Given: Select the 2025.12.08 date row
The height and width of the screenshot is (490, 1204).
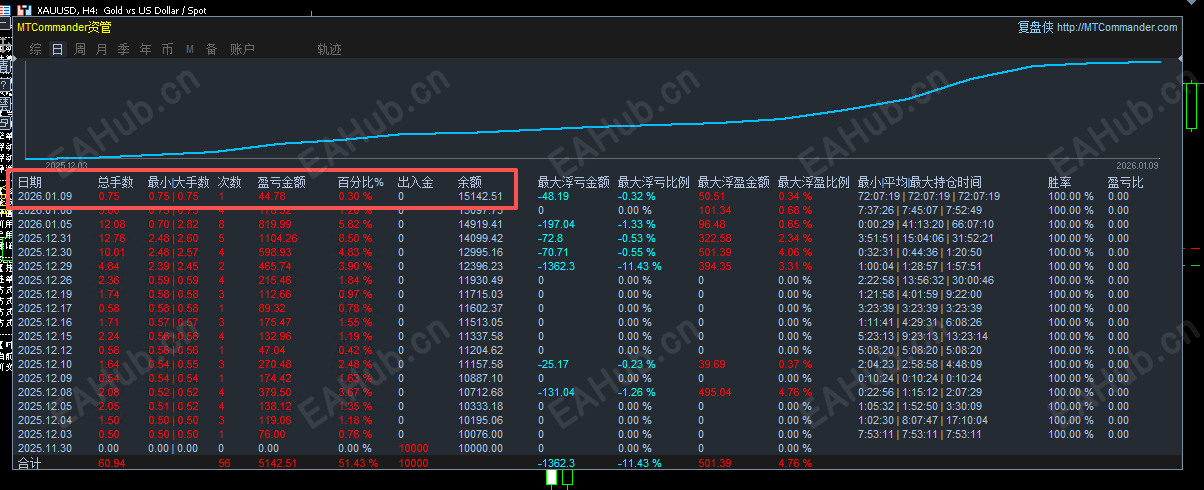Looking at the screenshot, I should (44, 392).
